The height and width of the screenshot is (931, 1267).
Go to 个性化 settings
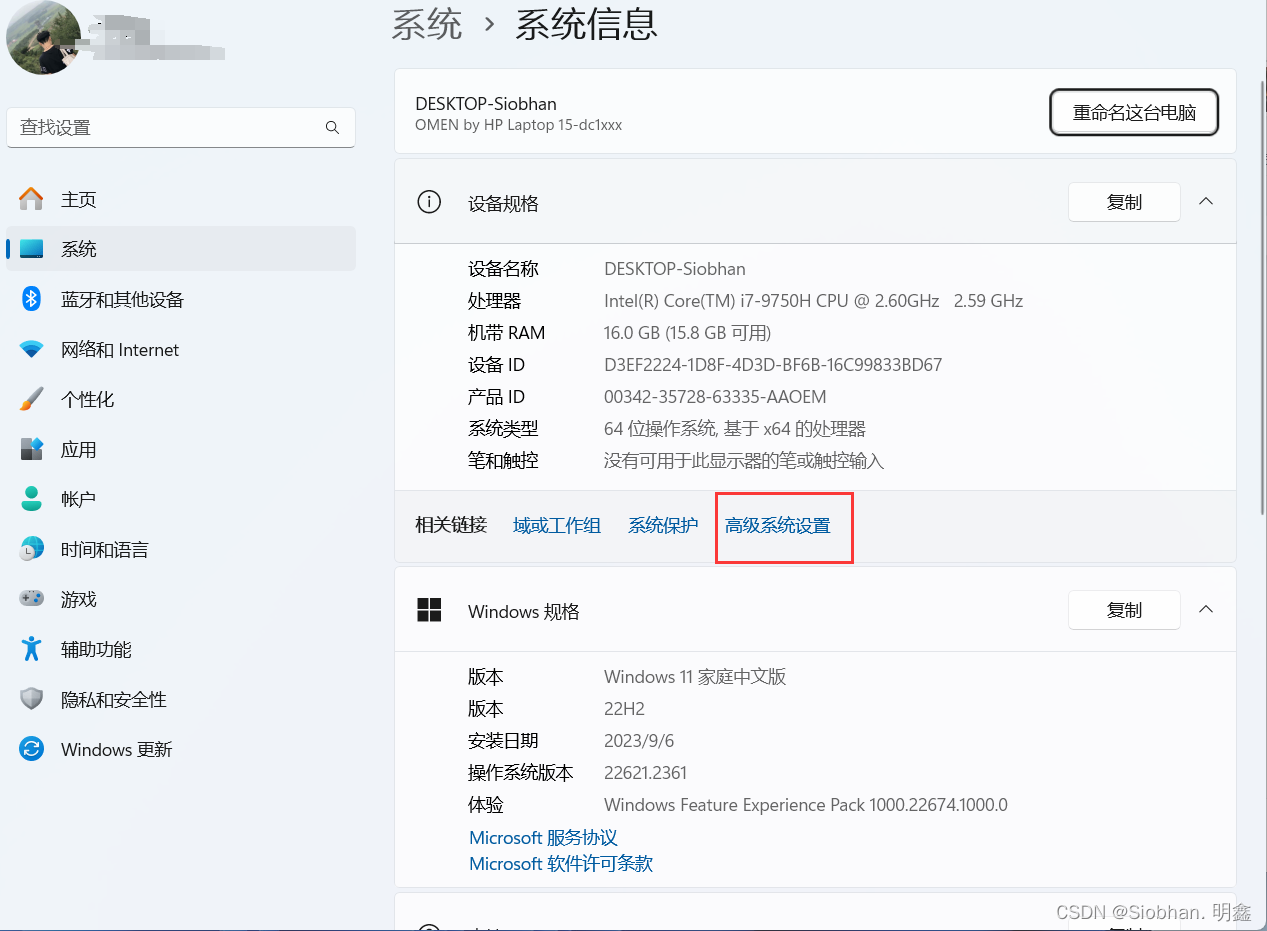(x=180, y=399)
